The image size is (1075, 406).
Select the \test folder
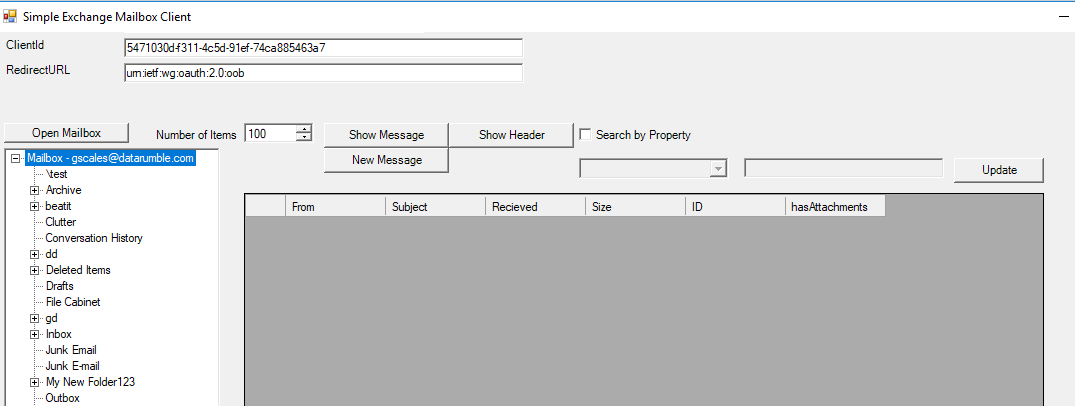[56, 174]
